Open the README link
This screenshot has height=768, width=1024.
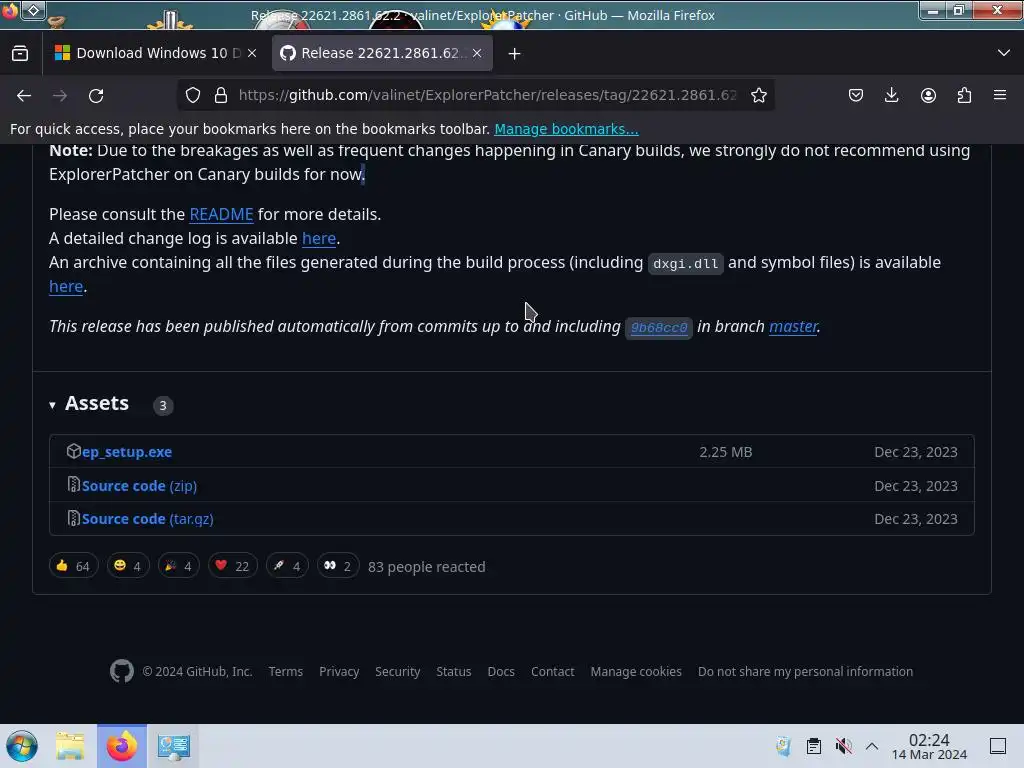coord(221,214)
